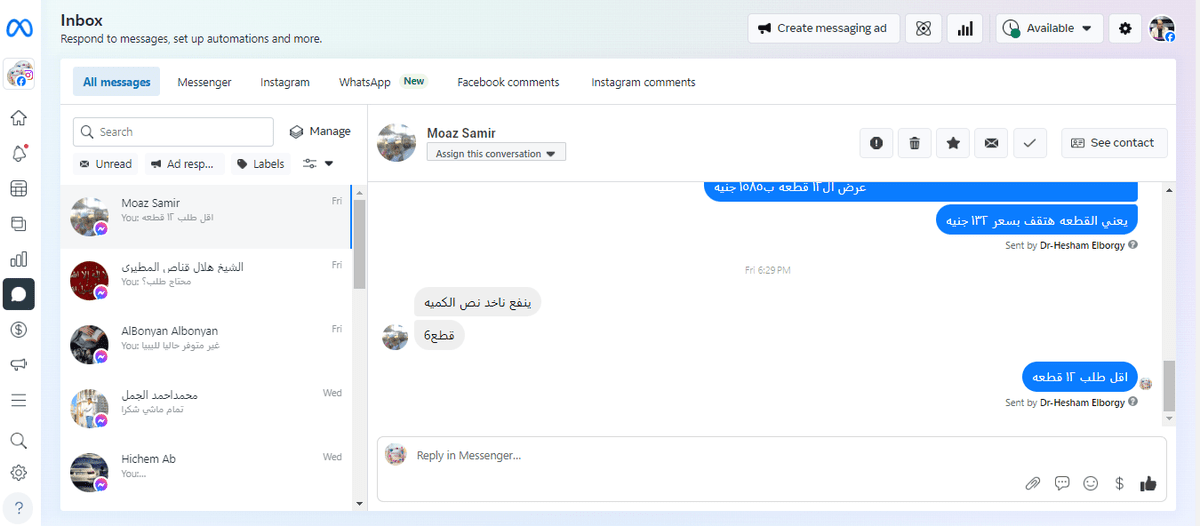Switch to the WhatsApp tab
Image resolution: width=1200 pixels, height=526 pixels.
pos(382,82)
